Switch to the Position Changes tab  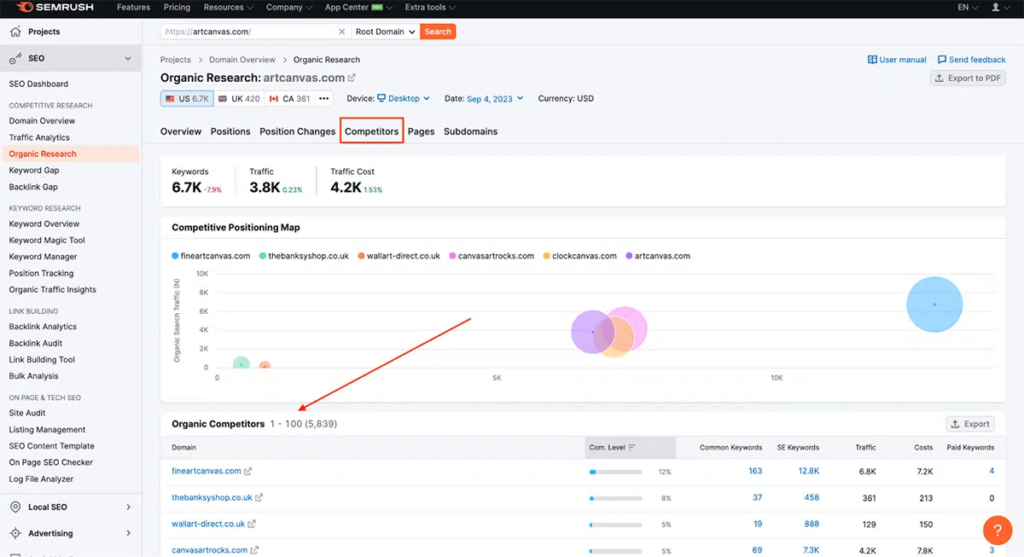pos(297,131)
